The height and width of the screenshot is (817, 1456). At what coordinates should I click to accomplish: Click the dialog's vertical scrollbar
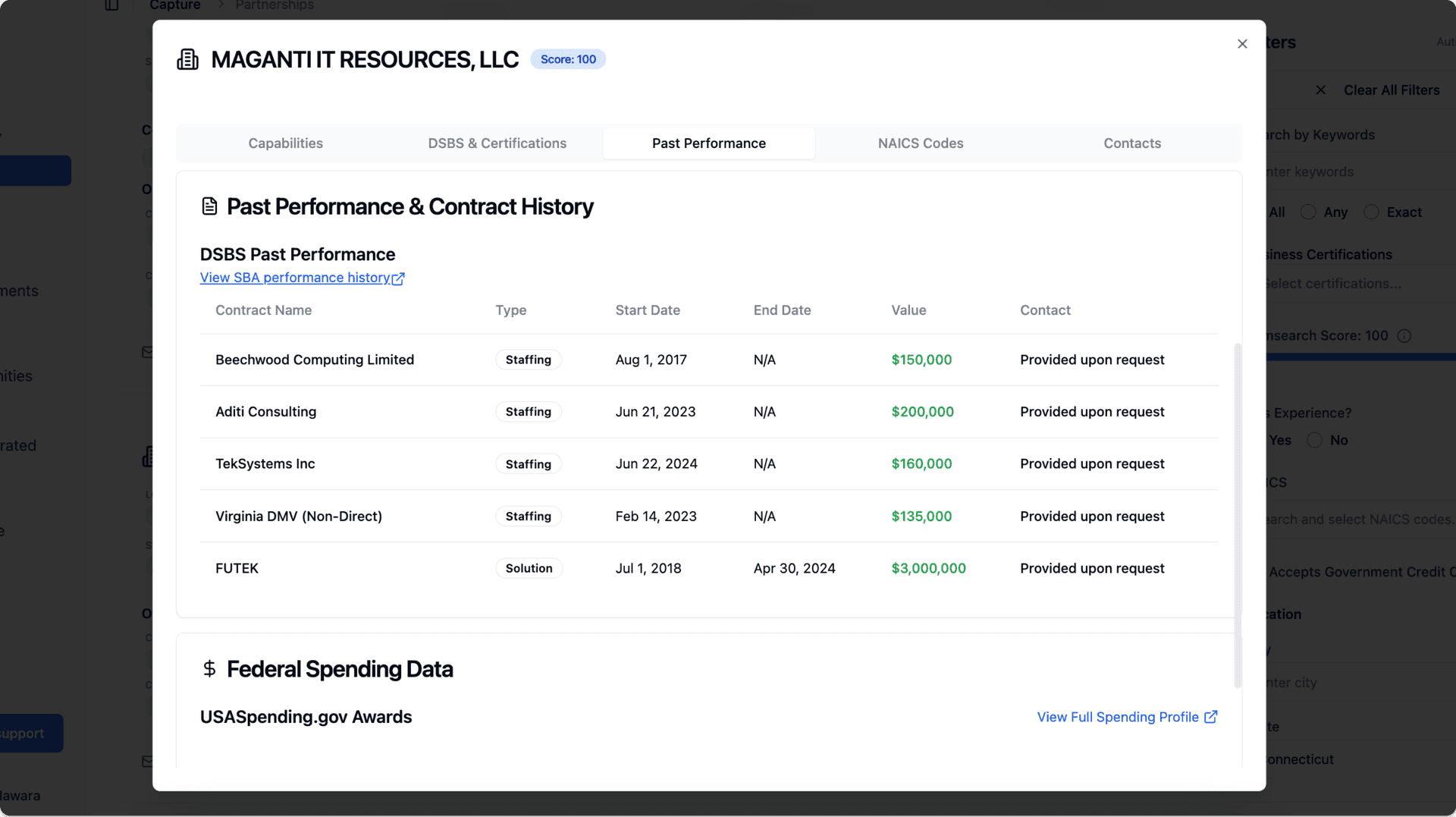click(x=1238, y=516)
